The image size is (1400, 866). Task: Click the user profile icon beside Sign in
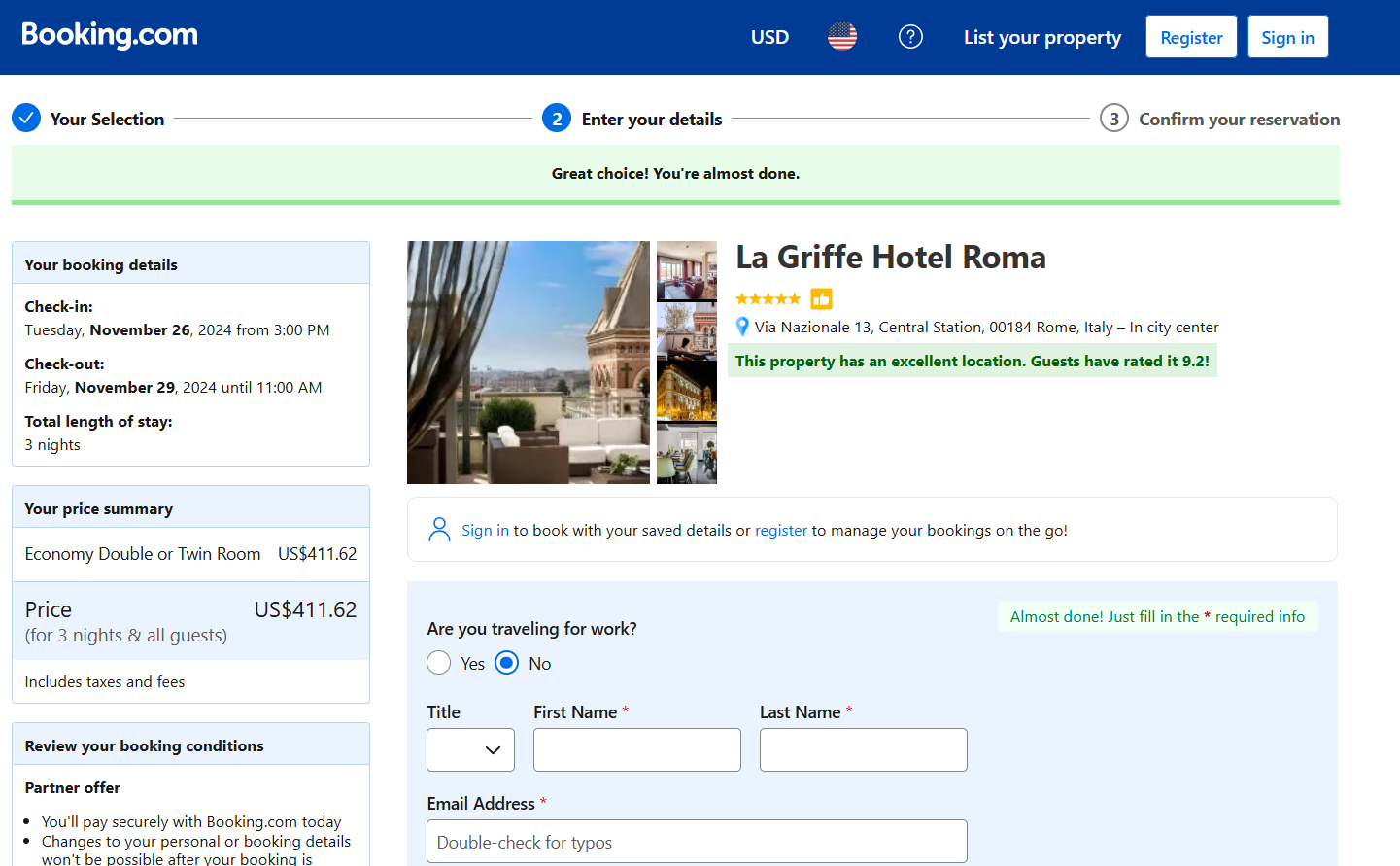point(439,530)
